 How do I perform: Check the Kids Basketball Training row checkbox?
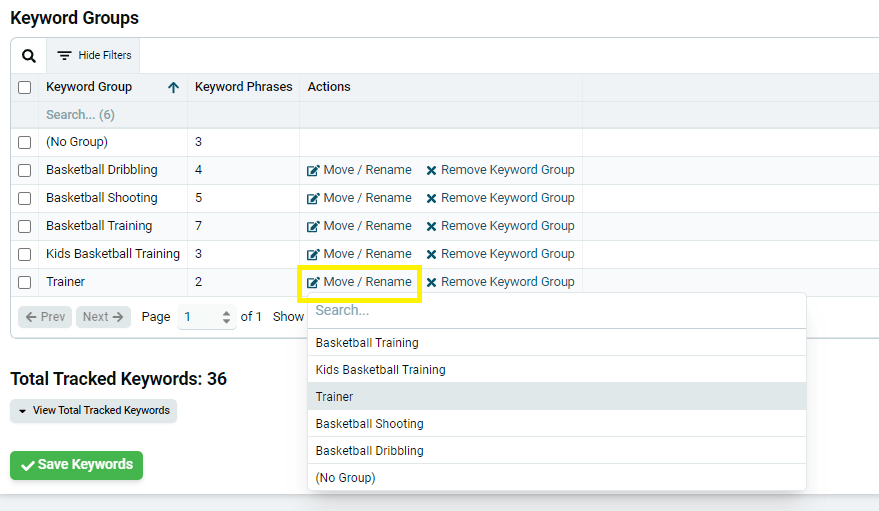25,254
